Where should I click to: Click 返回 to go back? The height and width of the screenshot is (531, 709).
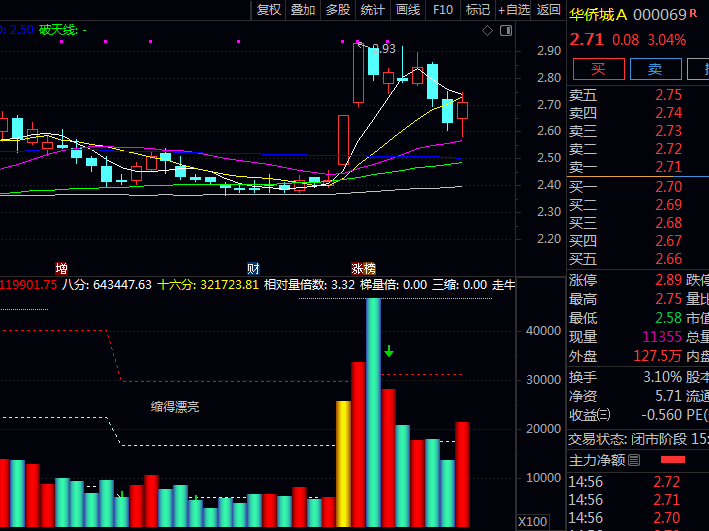pyautogui.click(x=548, y=9)
